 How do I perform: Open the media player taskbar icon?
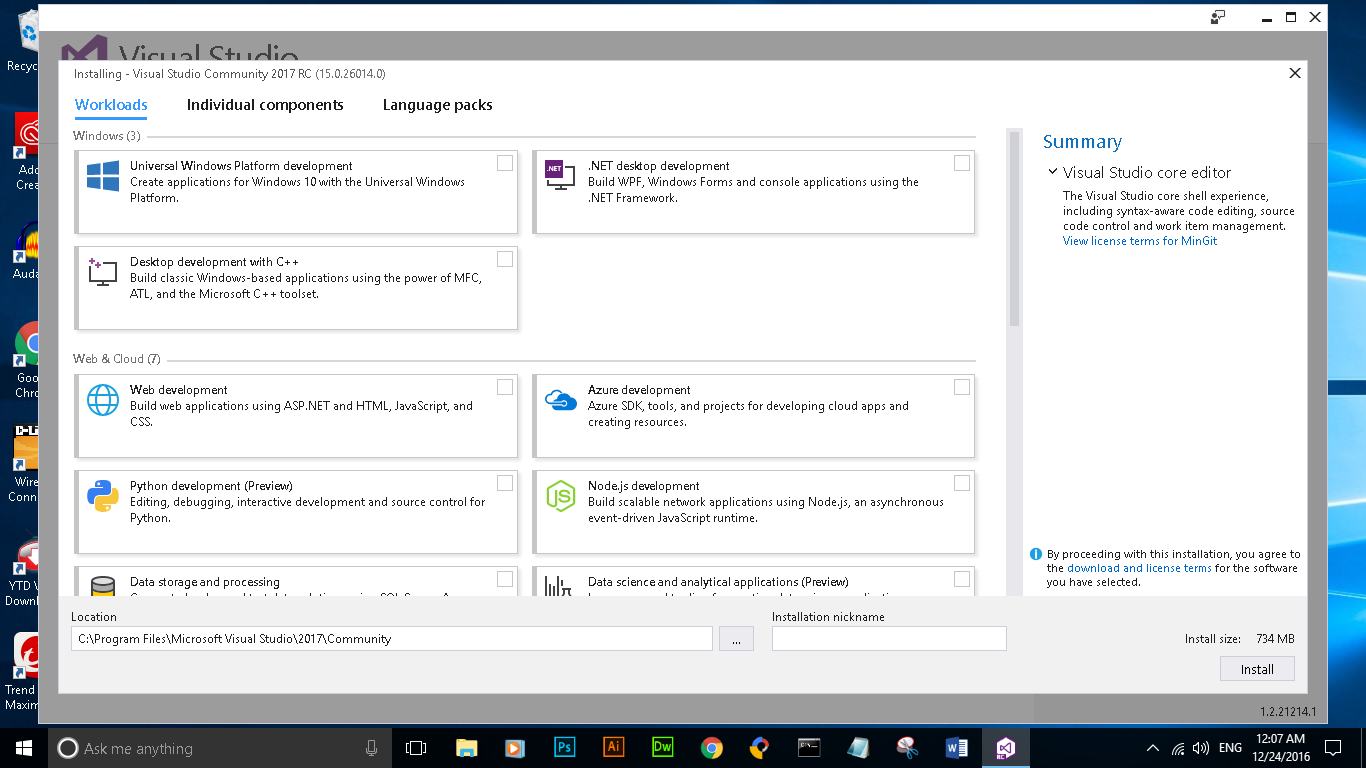[x=515, y=748]
